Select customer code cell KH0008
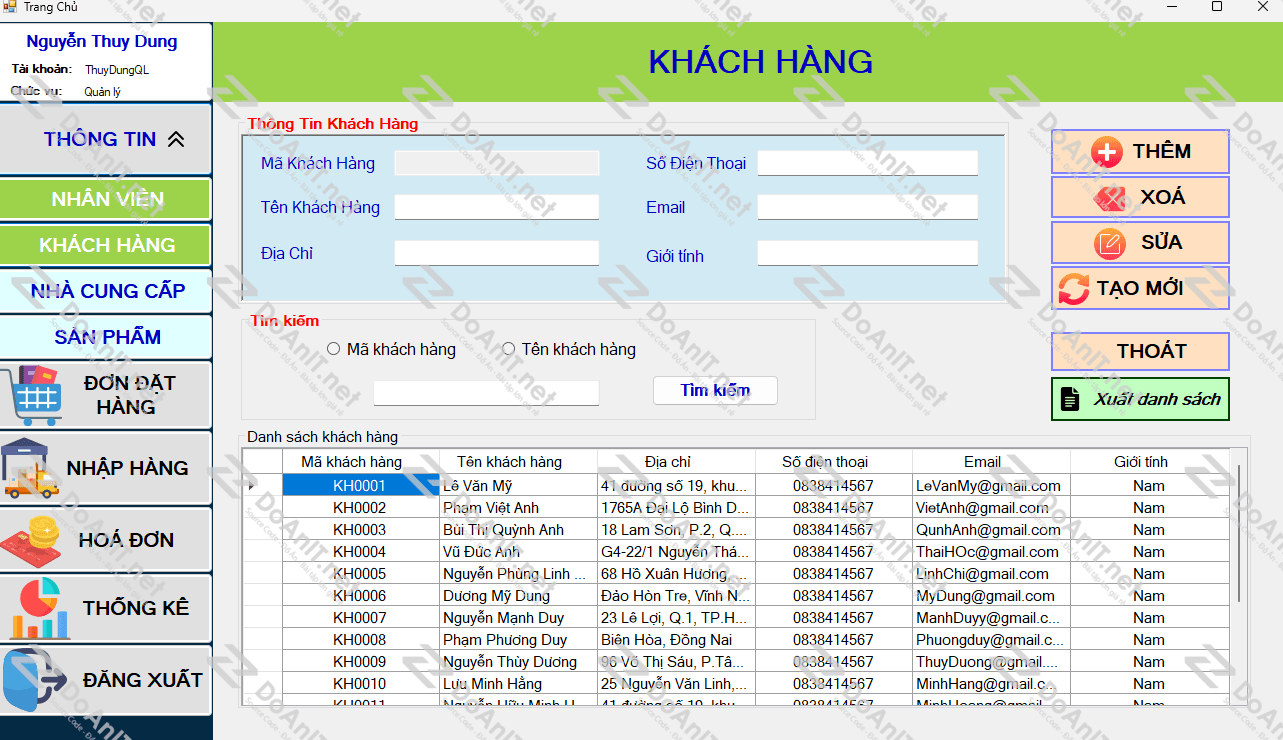Image resolution: width=1283 pixels, height=740 pixels. coord(361,640)
